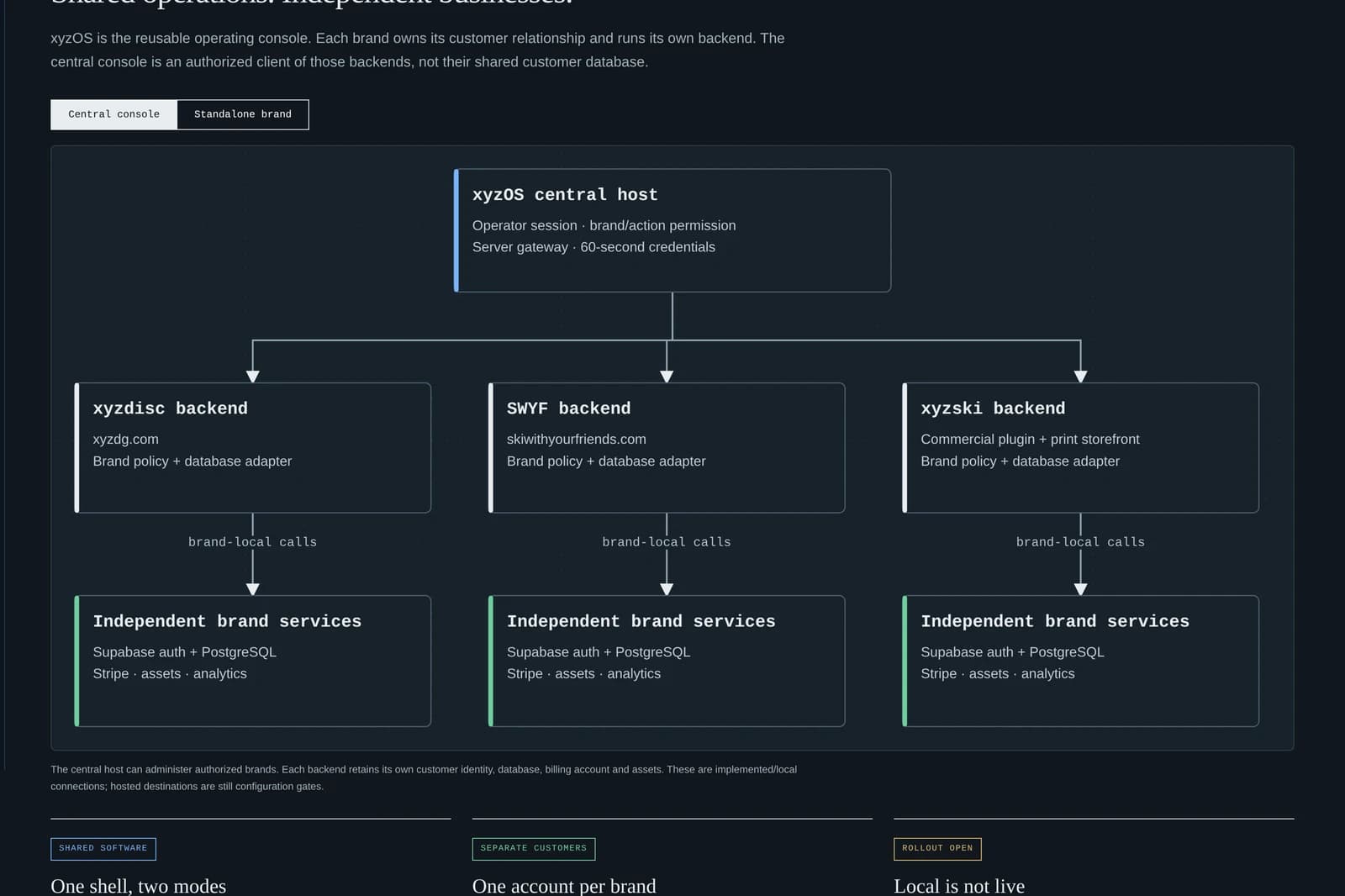This screenshot has height=896, width=1345.
Task: Select "Operator session · brand/action permission" line
Action: click(x=604, y=225)
